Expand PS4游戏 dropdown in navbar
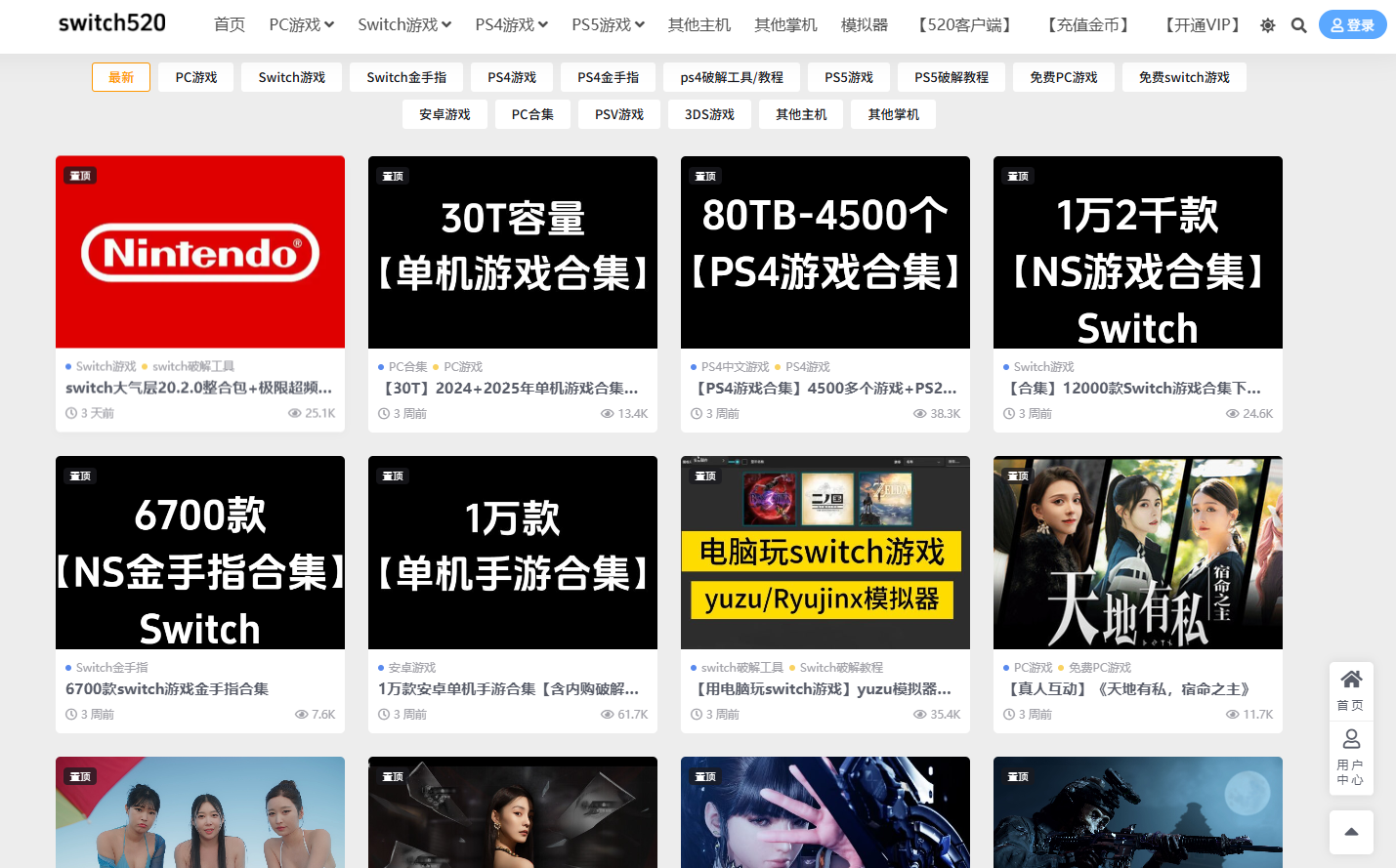The height and width of the screenshot is (868, 1396). pos(512,24)
